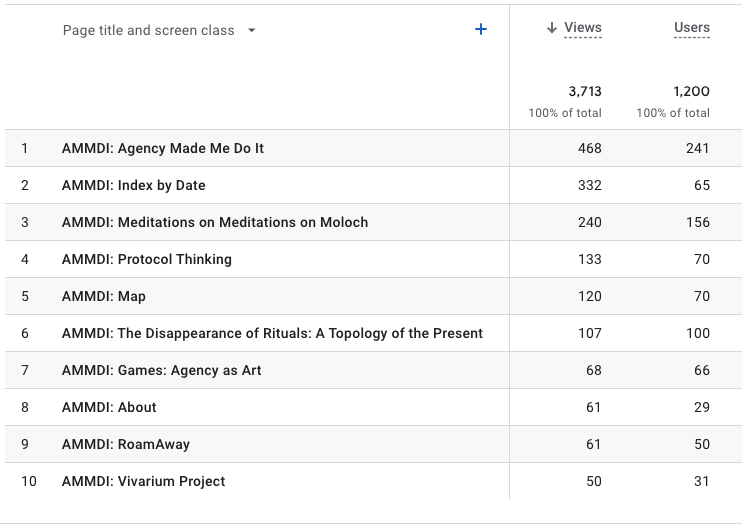
Task: Select the AMMDI: Map page title
Action: [104, 296]
